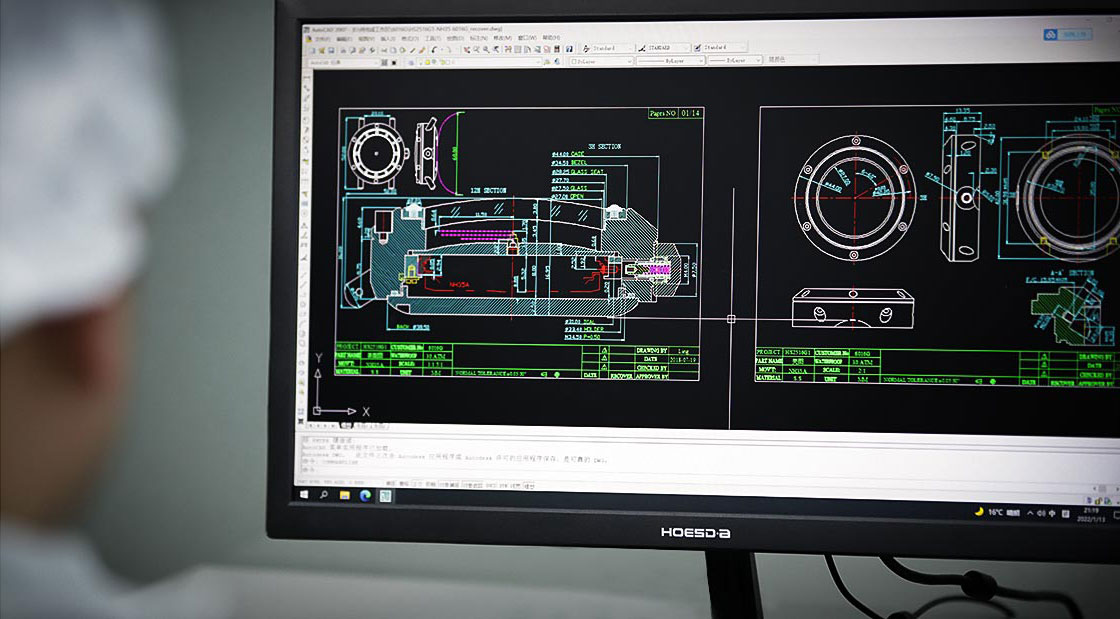Click the 12H SECTION label in drawing
This screenshot has height=619, width=1120.
coord(488,191)
